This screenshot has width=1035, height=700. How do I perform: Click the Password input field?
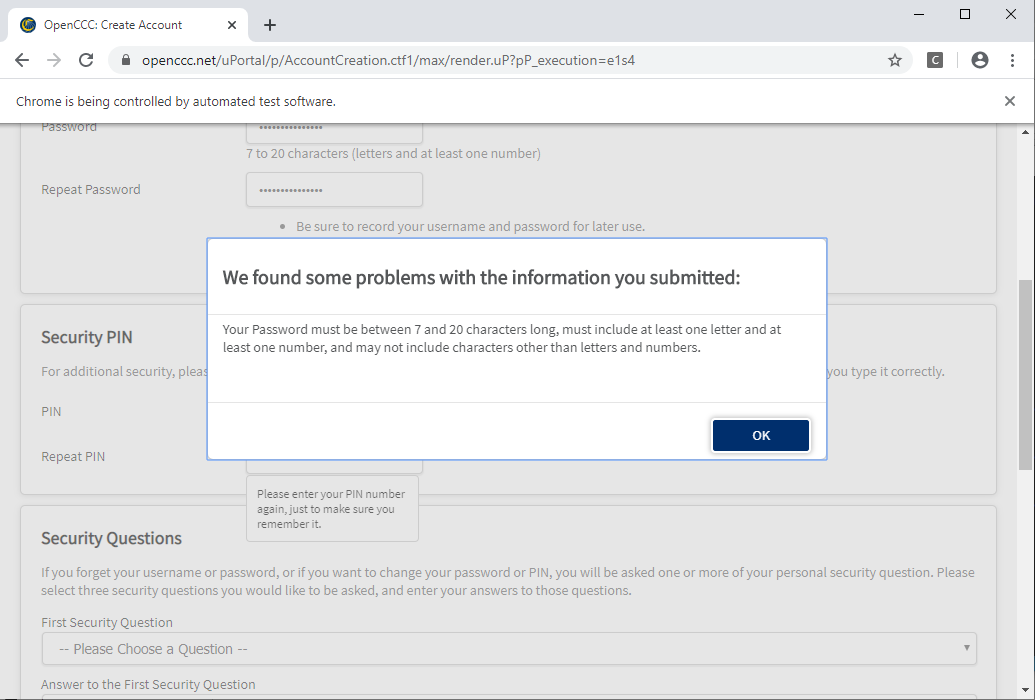pyautogui.click(x=334, y=129)
